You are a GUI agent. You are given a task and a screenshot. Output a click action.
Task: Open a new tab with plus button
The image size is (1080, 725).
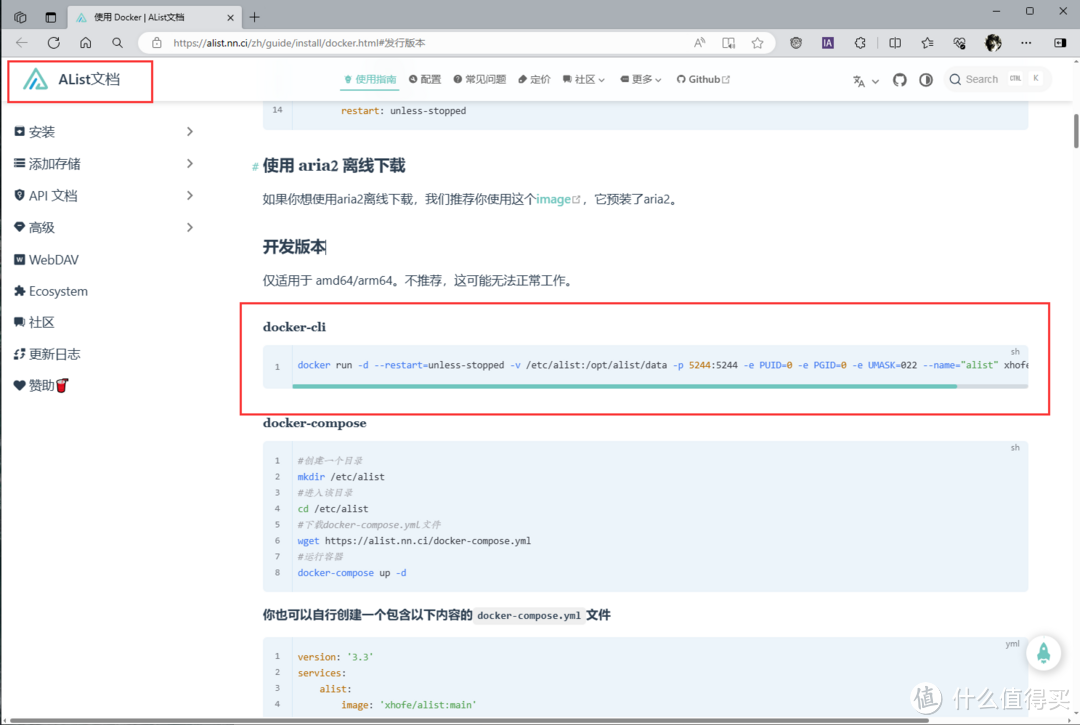[x=255, y=17]
